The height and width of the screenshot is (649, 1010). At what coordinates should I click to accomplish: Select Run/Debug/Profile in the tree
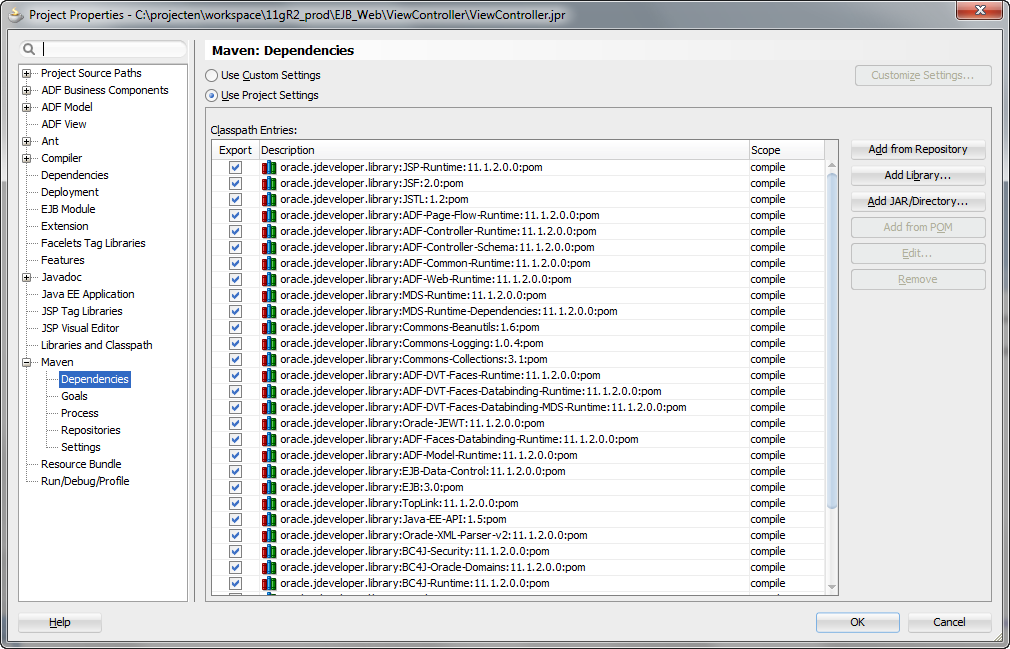click(x=85, y=481)
